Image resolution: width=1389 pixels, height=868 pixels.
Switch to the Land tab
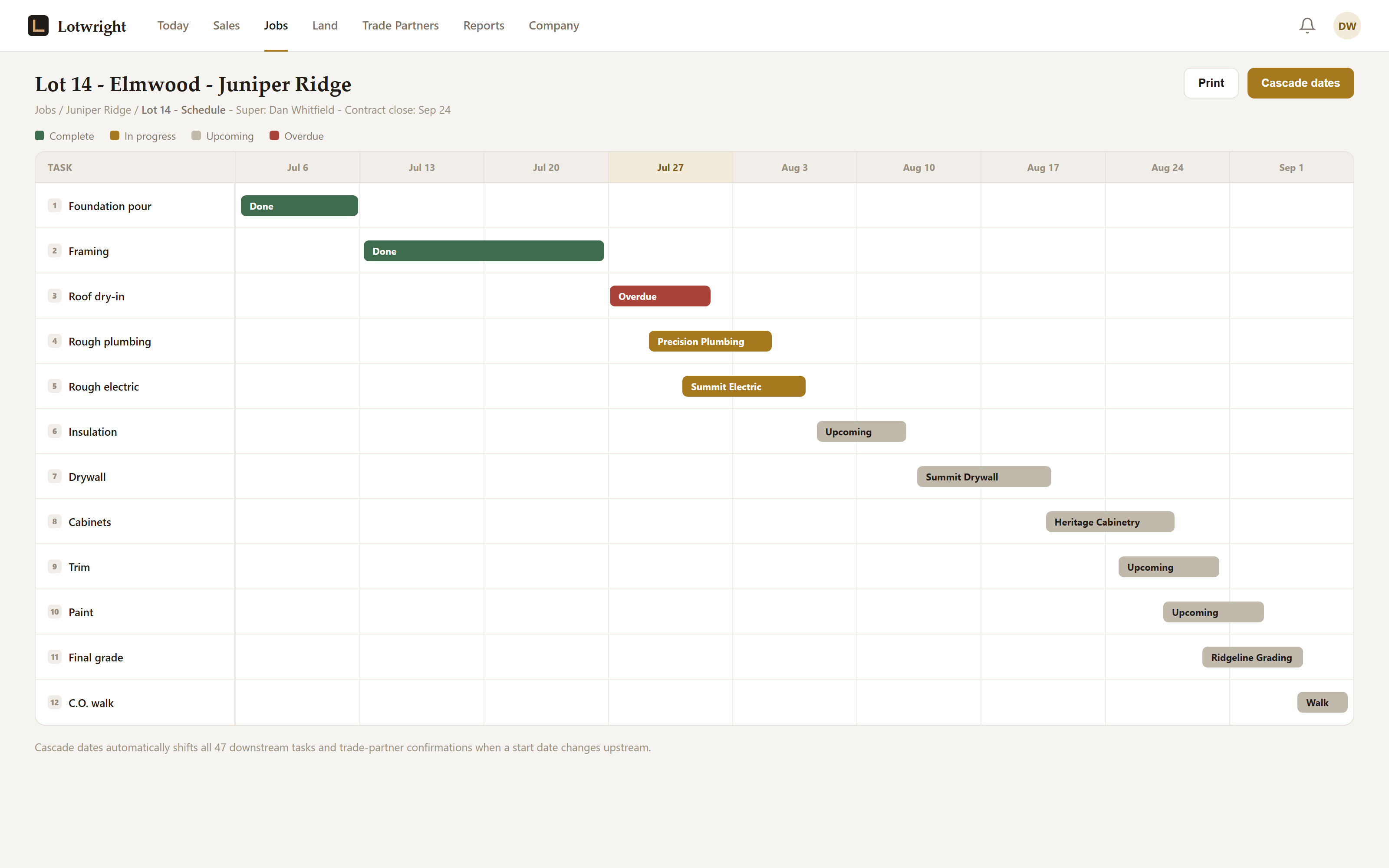(x=325, y=26)
